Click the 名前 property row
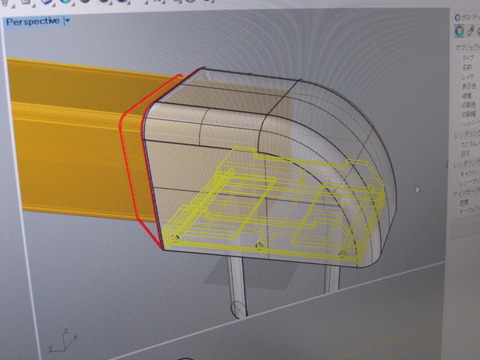Image resolution: width=480 pixels, height=360 pixels. pos(467,67)
